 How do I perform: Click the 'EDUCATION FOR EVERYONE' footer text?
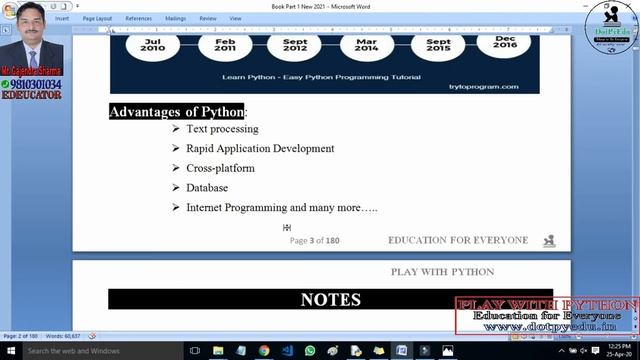click(x=458, y=240)
